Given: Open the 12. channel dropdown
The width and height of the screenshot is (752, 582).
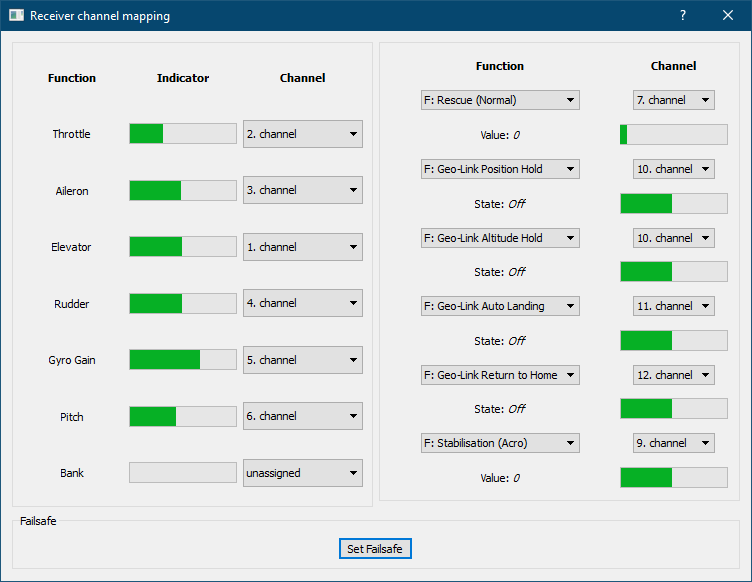Looking at the screenshot, I should click(x=673, y=375).
